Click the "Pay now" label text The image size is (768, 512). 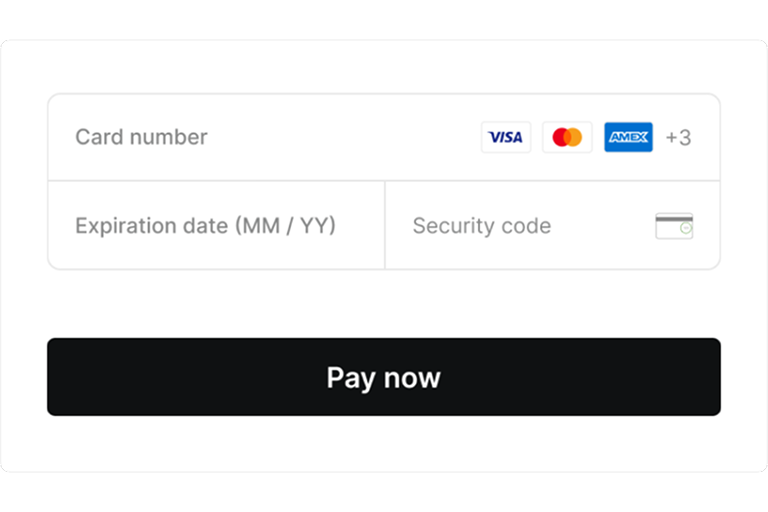pos(383,377)
